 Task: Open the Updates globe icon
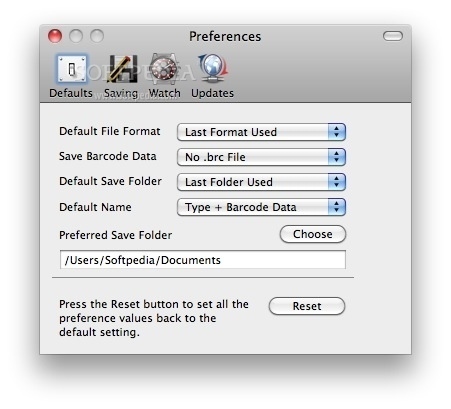(x=213, y=69)
